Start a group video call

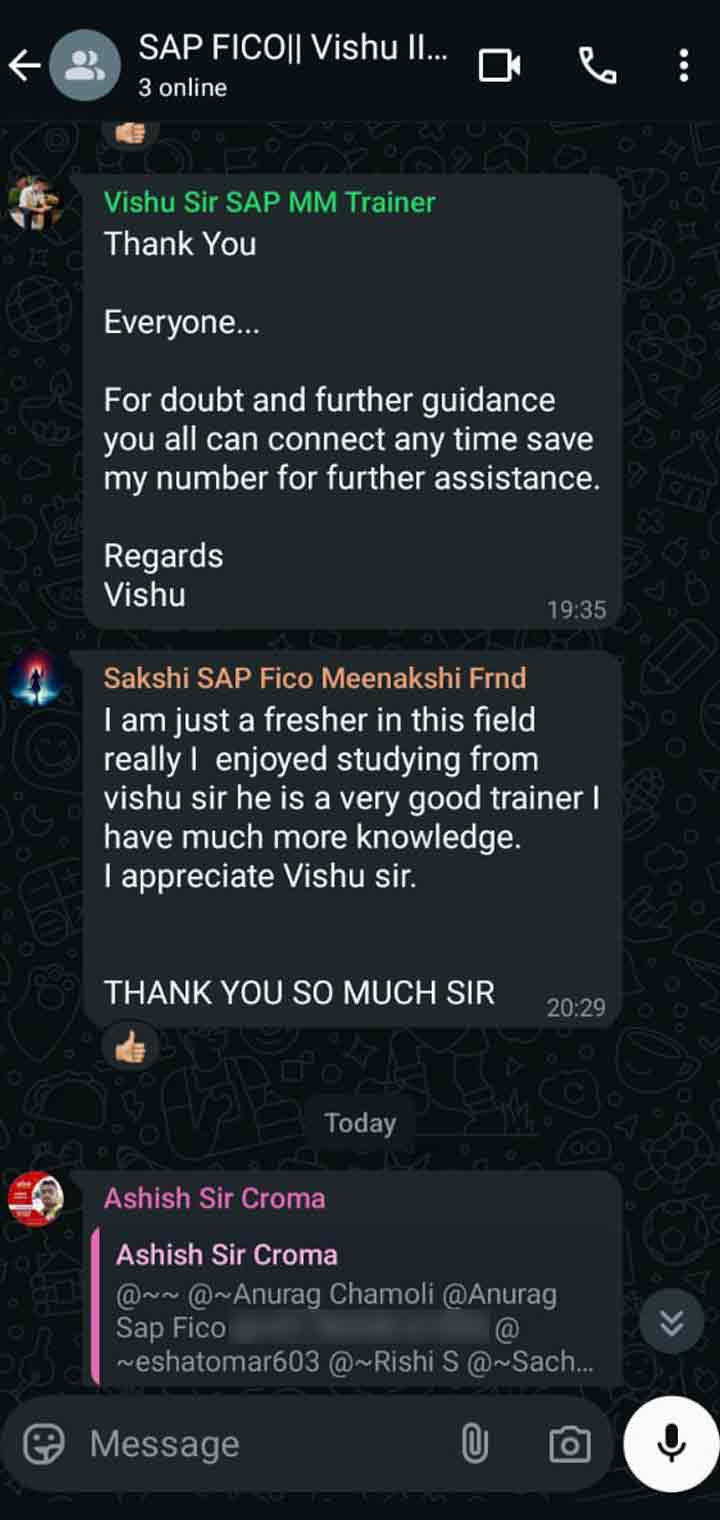click(x=500, y=67)
